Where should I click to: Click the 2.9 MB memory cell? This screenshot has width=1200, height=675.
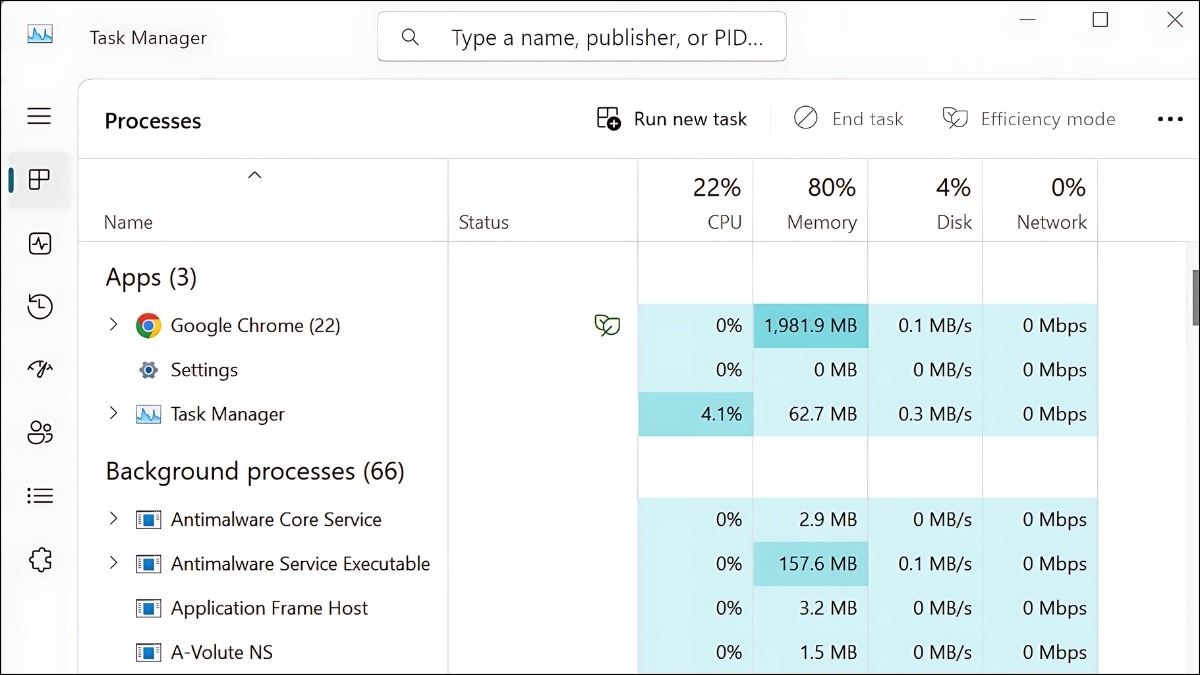point(811,520)
